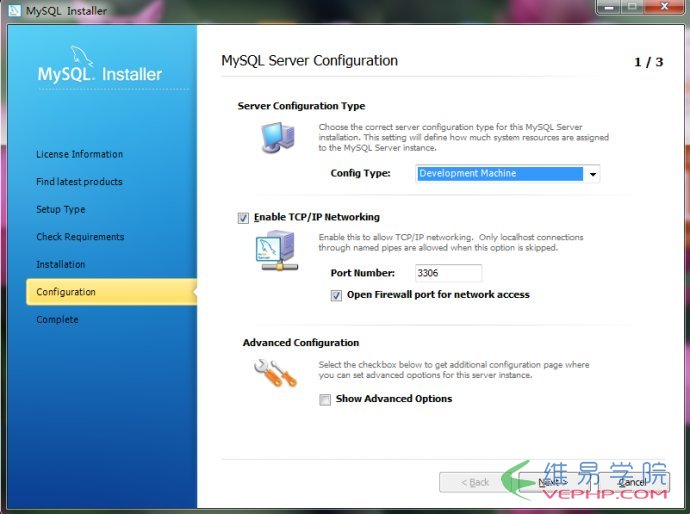Click the Port Number label
The height and width of the screenshot is (514, 690).
pyautogui.click(x=363, y=273)
